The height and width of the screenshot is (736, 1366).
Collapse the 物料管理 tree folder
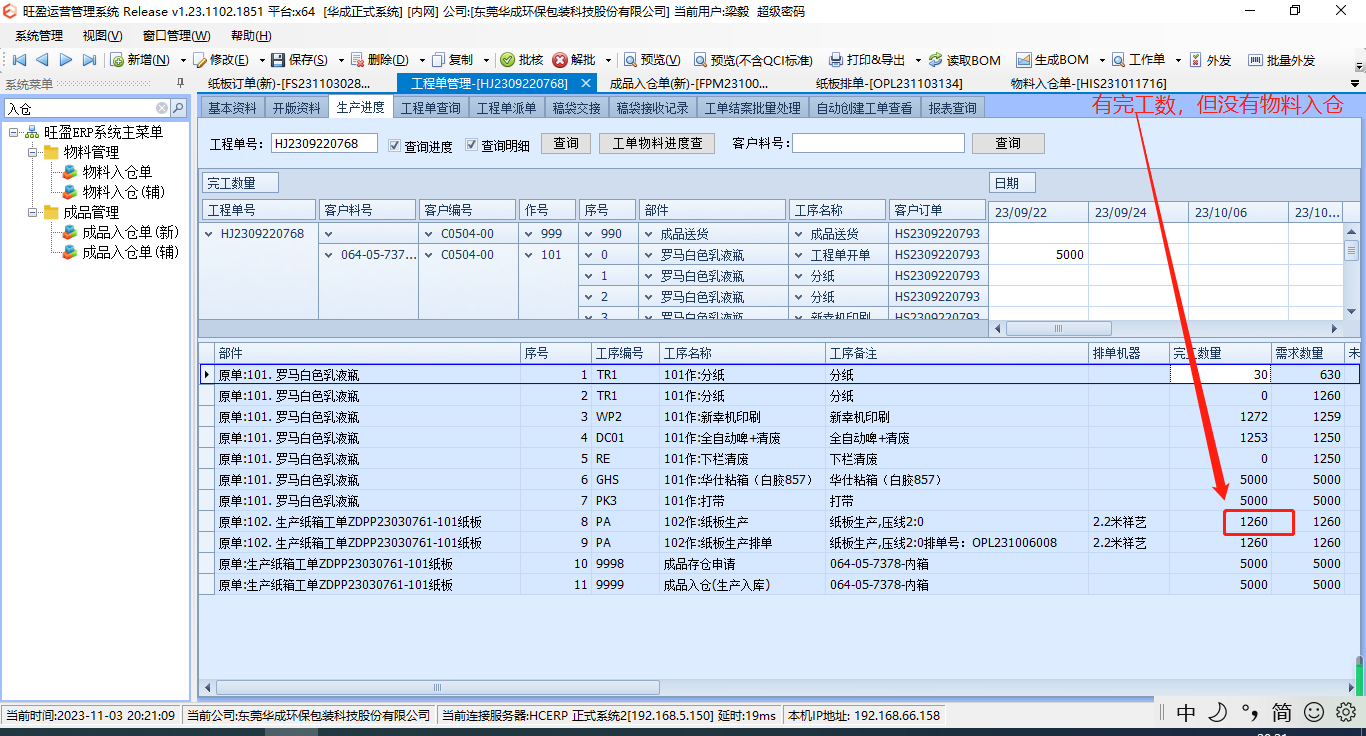pos(33,152)
